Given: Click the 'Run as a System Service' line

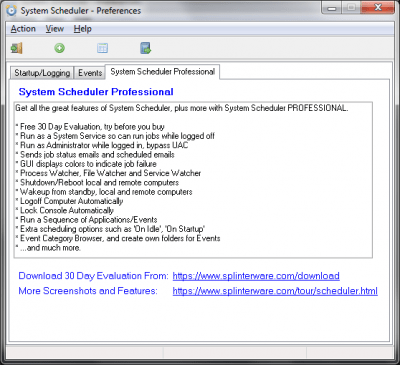Looking at the screenshot, I should 115,136.
